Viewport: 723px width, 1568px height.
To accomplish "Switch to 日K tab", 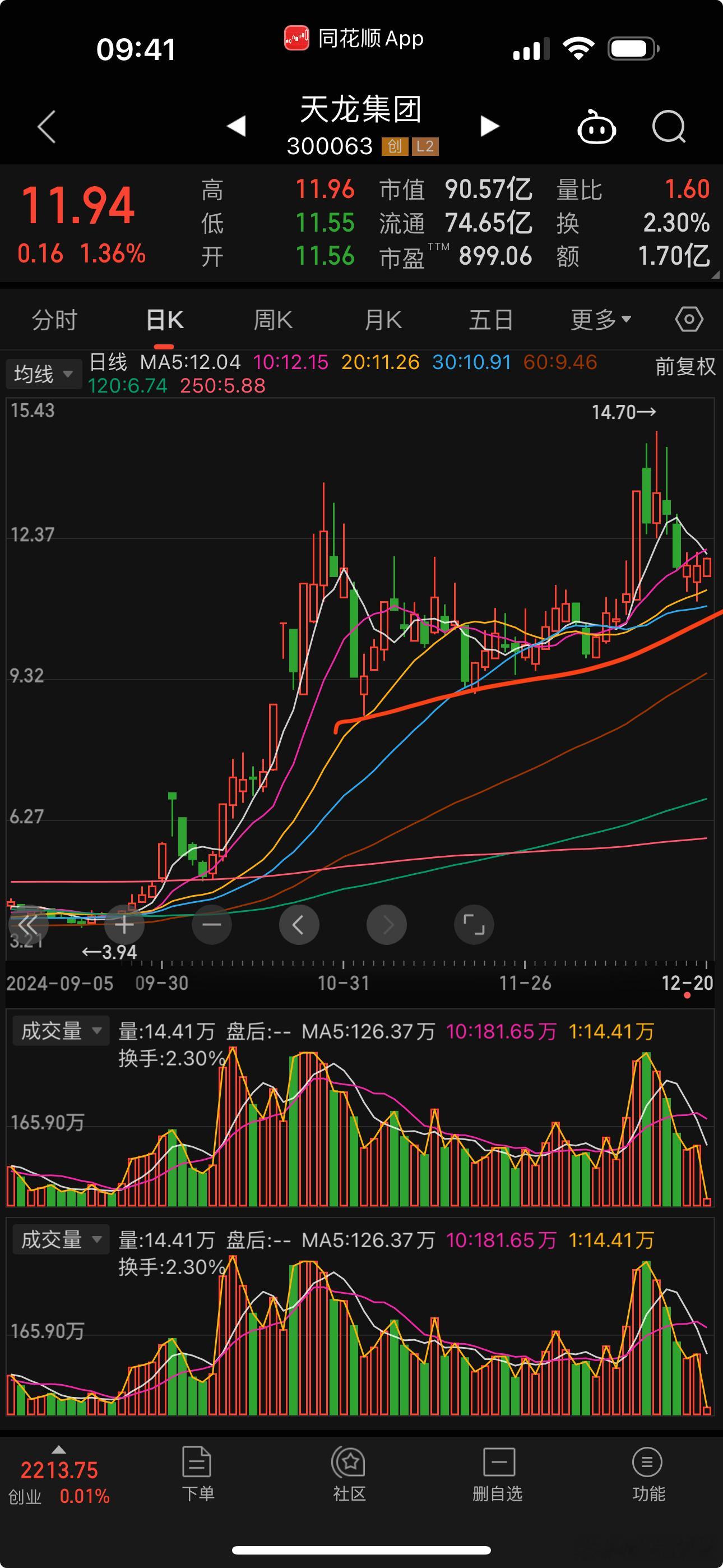I will pyautogui.click(x=164, y=320).
